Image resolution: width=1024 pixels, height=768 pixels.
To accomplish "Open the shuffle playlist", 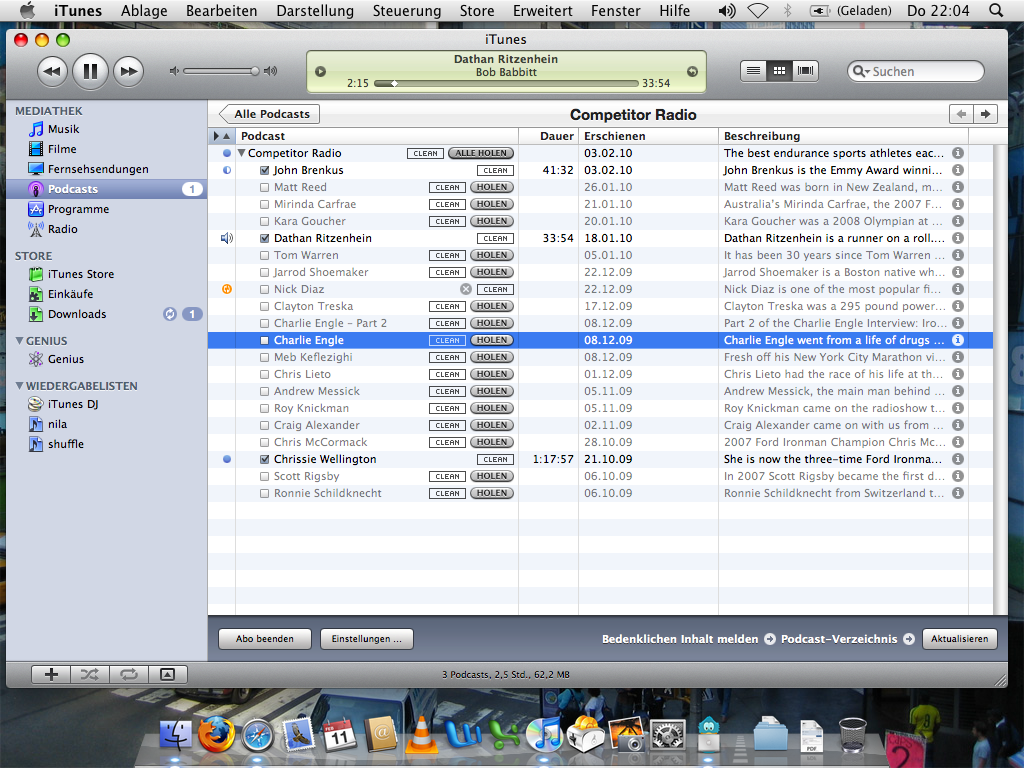I will click(65, 444).
